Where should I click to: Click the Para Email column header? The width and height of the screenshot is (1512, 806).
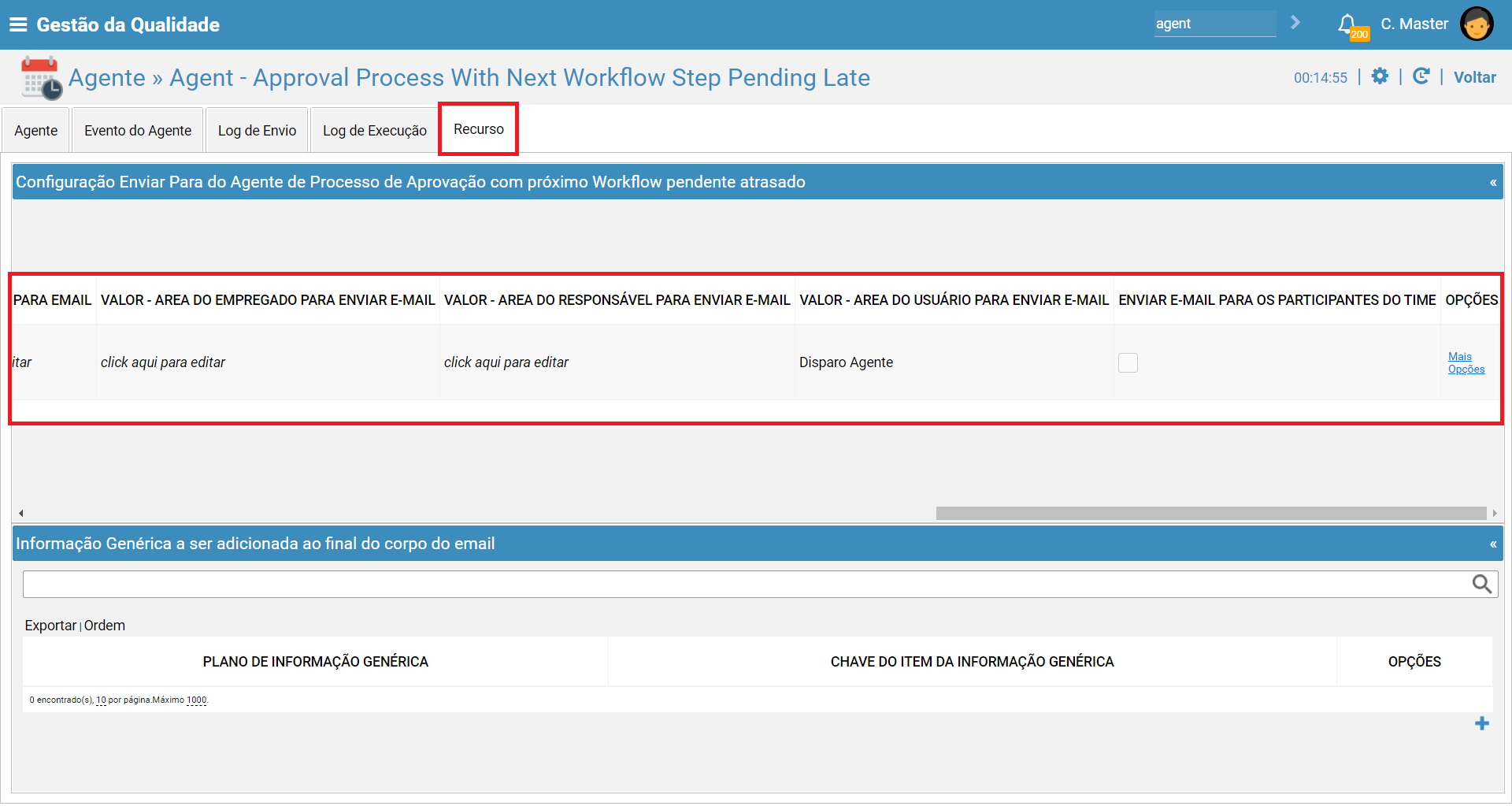(x=53, y=300)
